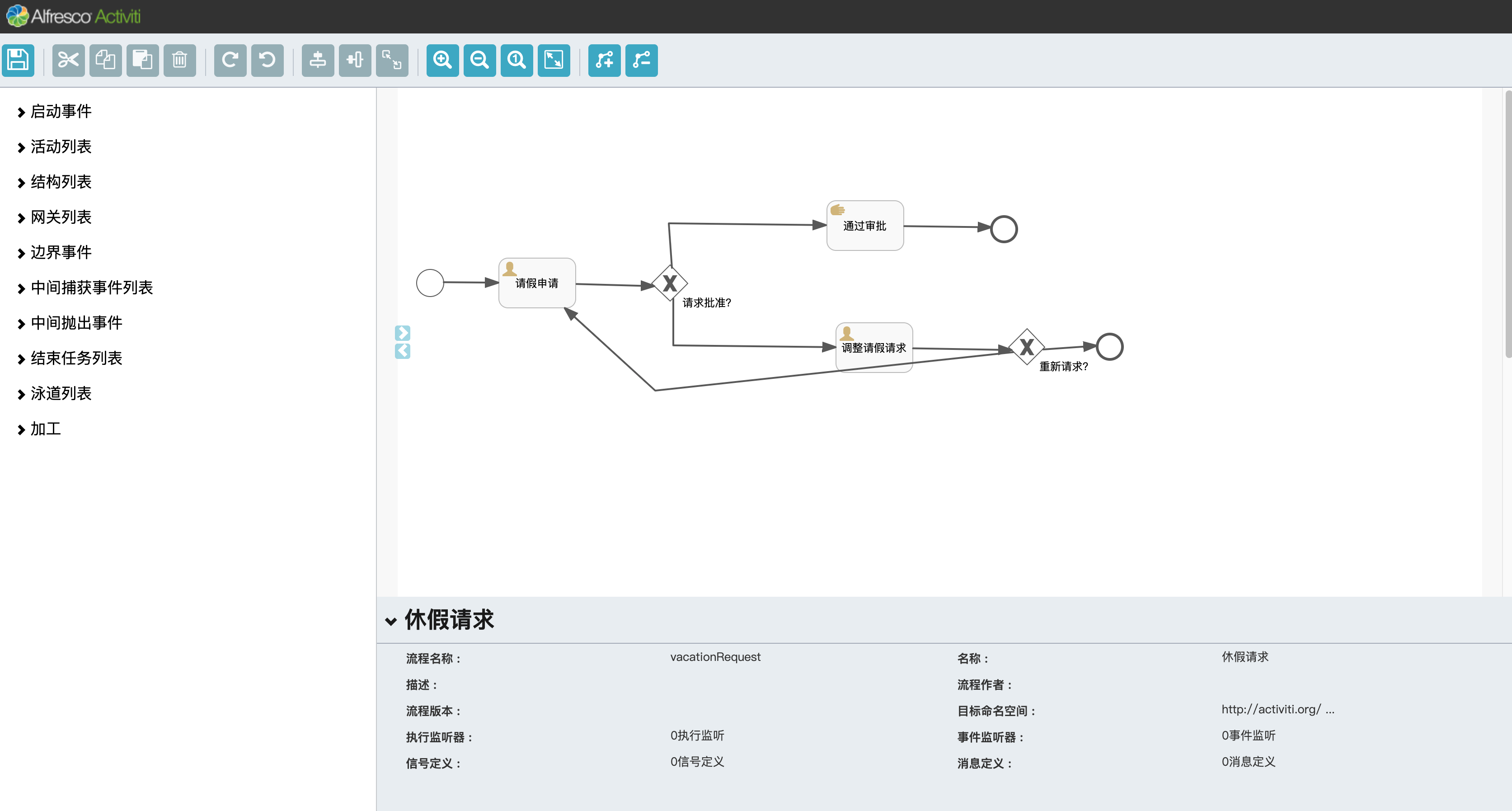Image resolution: width=1512 pixels, height=811 pixels.
Task: Click the vacationRequest process id value
Action: point(715,656)
